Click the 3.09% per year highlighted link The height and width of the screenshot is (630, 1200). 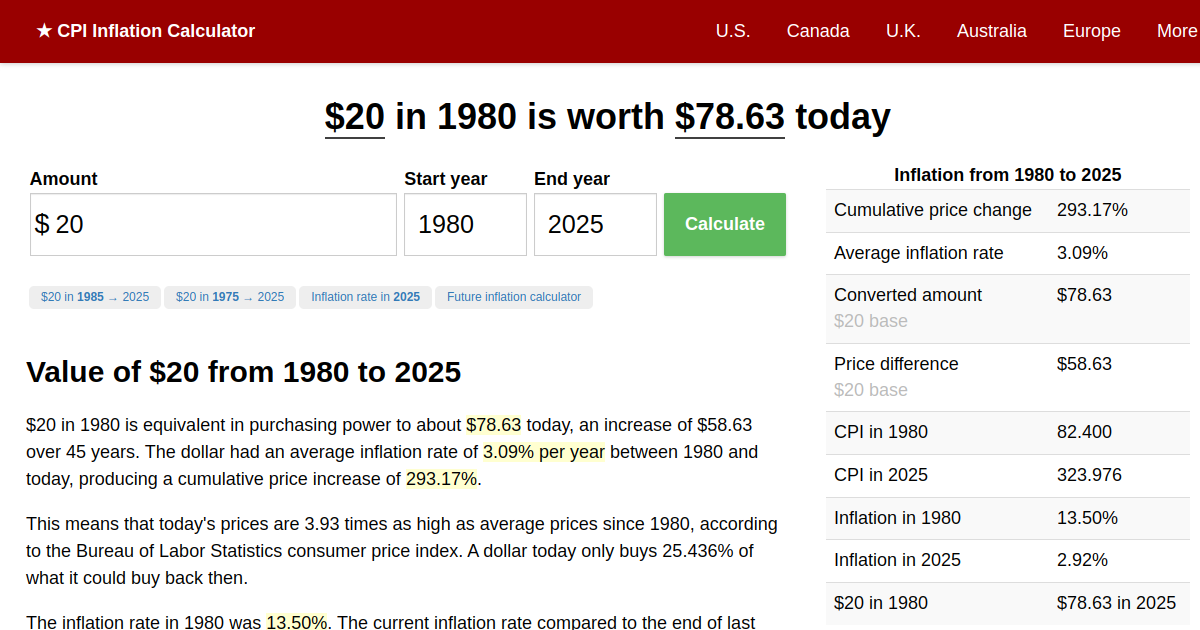[x=543, y=451]
